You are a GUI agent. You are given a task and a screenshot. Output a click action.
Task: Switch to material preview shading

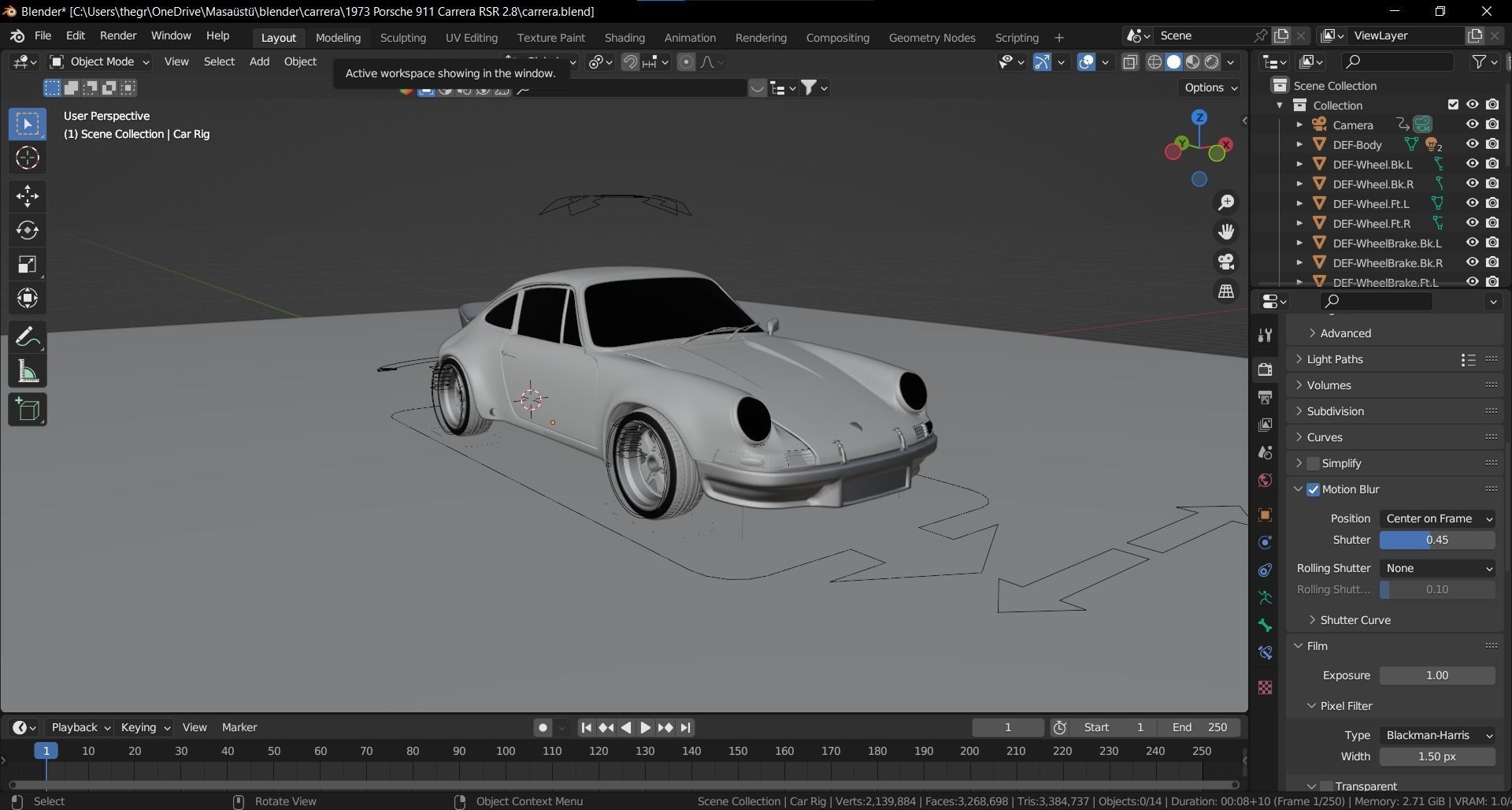coord(1193,62)
